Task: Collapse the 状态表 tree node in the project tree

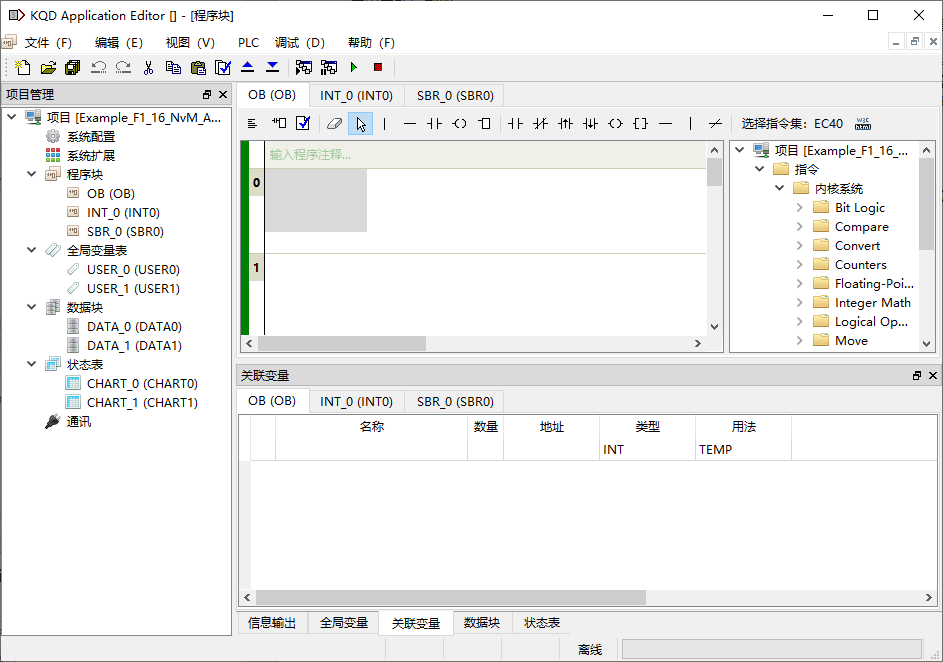Action: click(x=31, y=364)
